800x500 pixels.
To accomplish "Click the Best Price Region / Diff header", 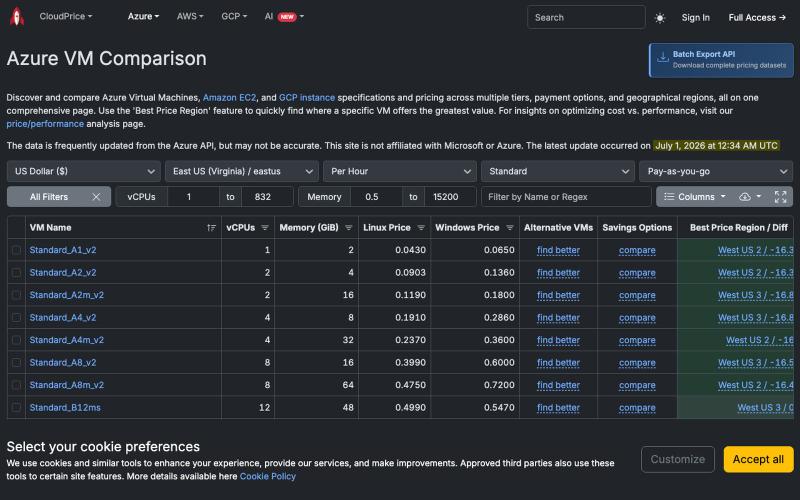I will (738, 228).
